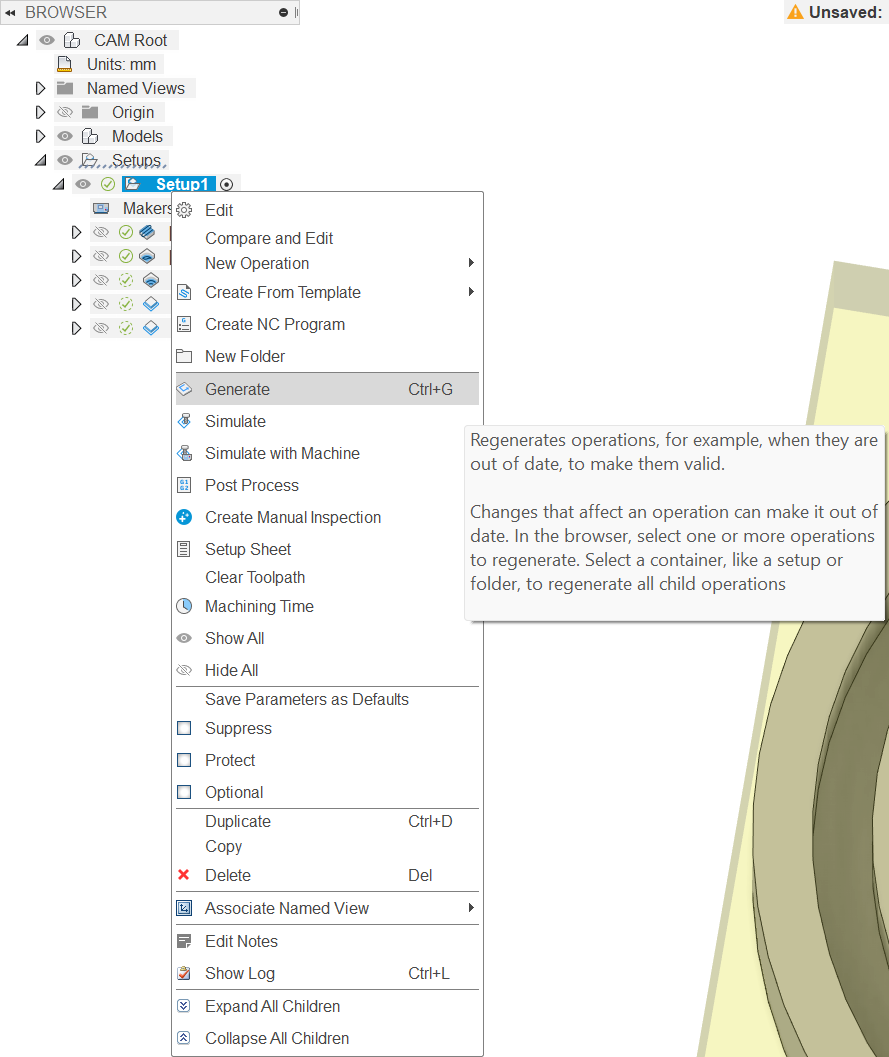Click Clear Toolpath entry
This screenshot has height=1057, width=889.
pyautogui.click(x=255, y=577)
